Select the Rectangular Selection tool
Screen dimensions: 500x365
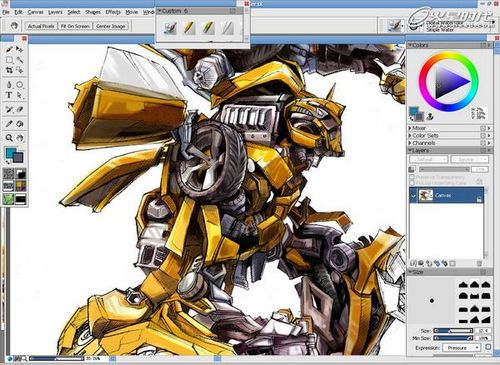(9, 60)
